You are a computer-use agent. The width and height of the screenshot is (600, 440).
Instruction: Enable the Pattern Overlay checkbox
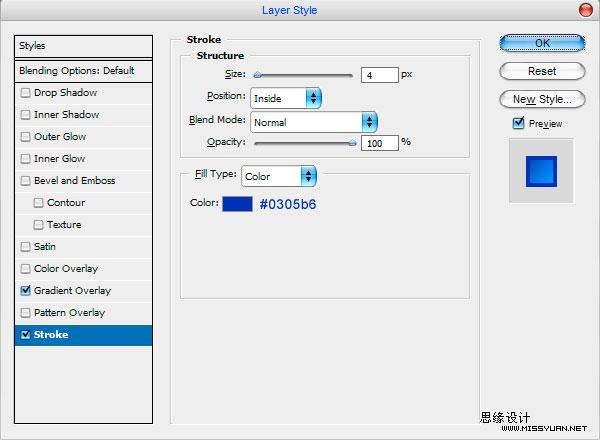25,313
